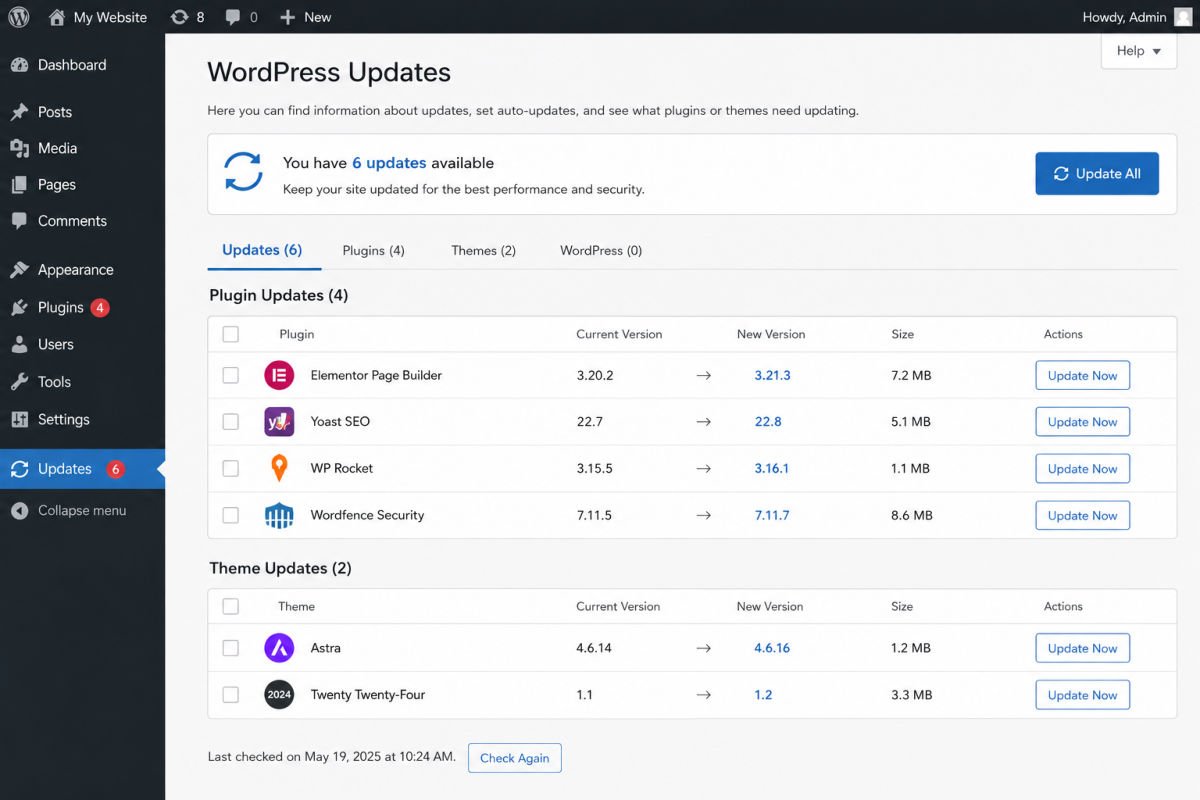This screenshot has height=800, width=1200.
Task: Click the Yoast SEO plugin logo
Action: point(279,422)
